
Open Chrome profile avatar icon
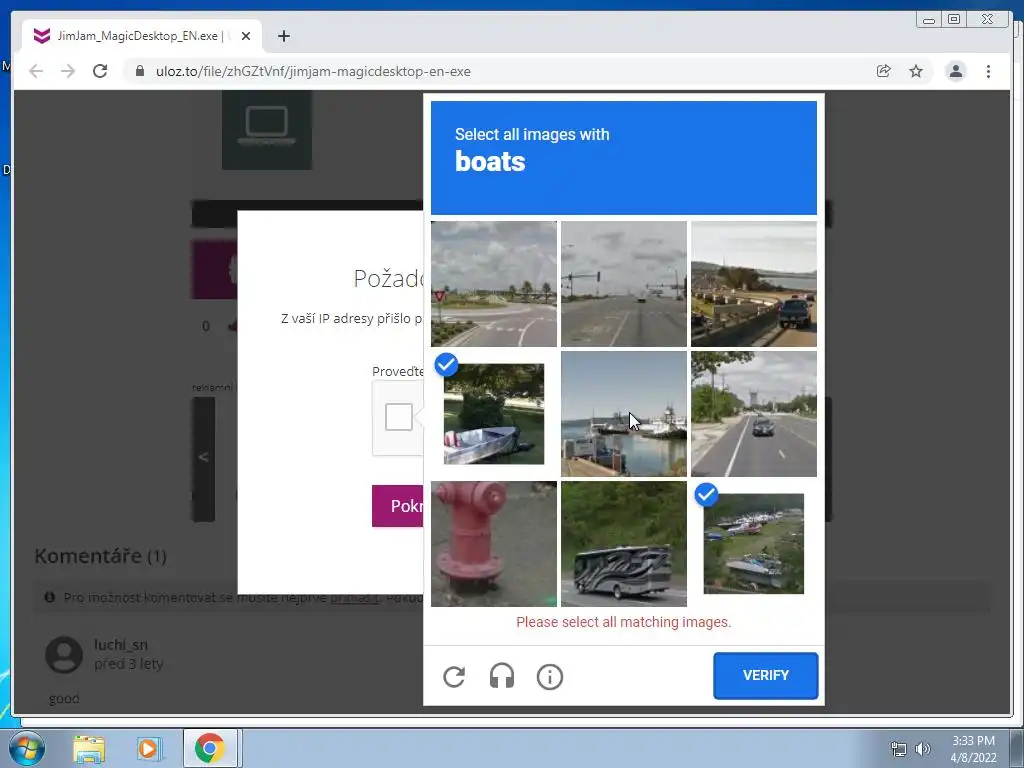(955, 71)
